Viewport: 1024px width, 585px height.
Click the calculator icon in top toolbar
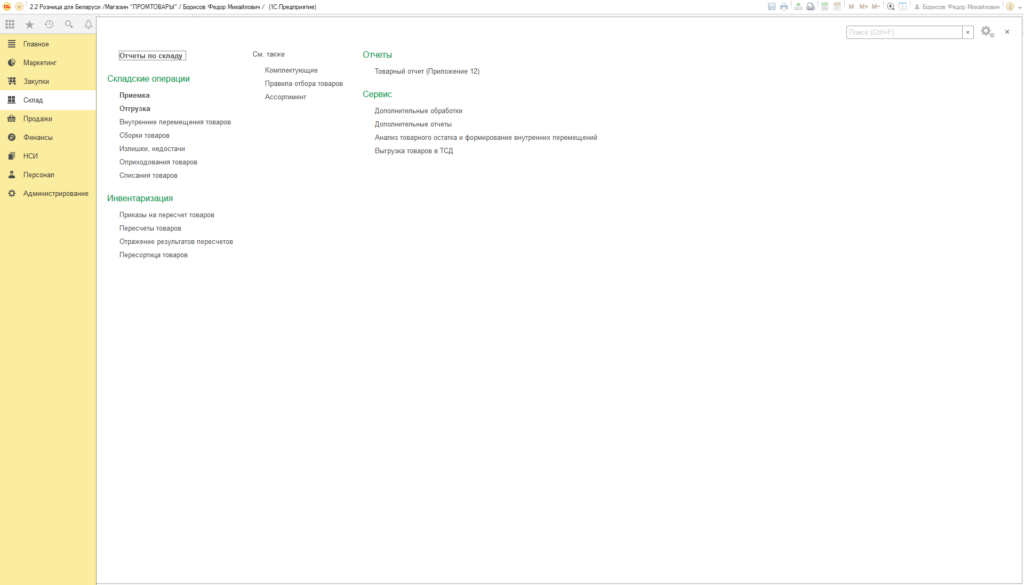(x=824, y=7)
